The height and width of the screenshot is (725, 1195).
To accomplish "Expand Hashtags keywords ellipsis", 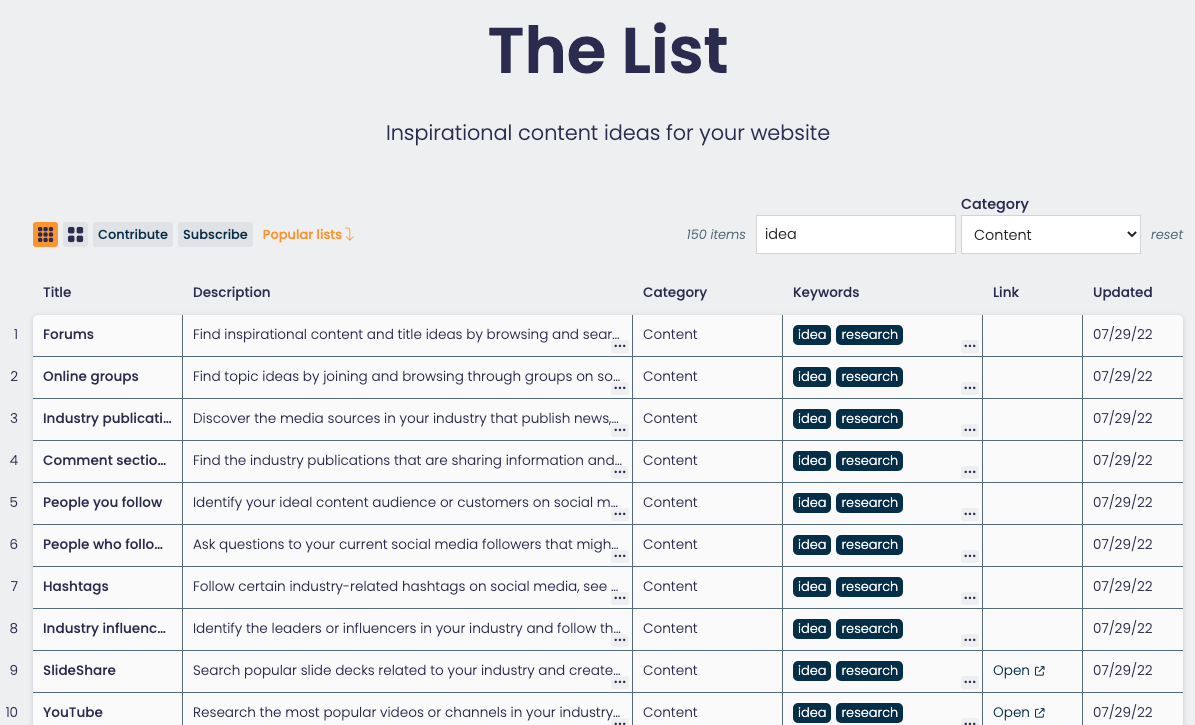I will (969, 598).
